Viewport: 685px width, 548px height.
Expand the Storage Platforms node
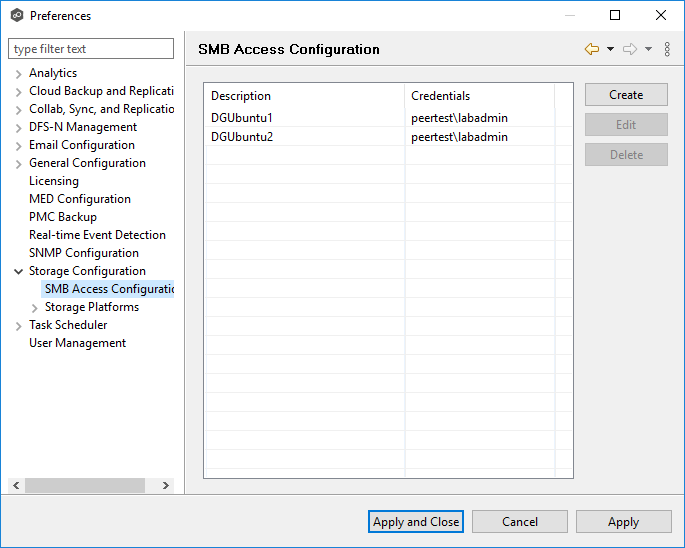[35, 307]
